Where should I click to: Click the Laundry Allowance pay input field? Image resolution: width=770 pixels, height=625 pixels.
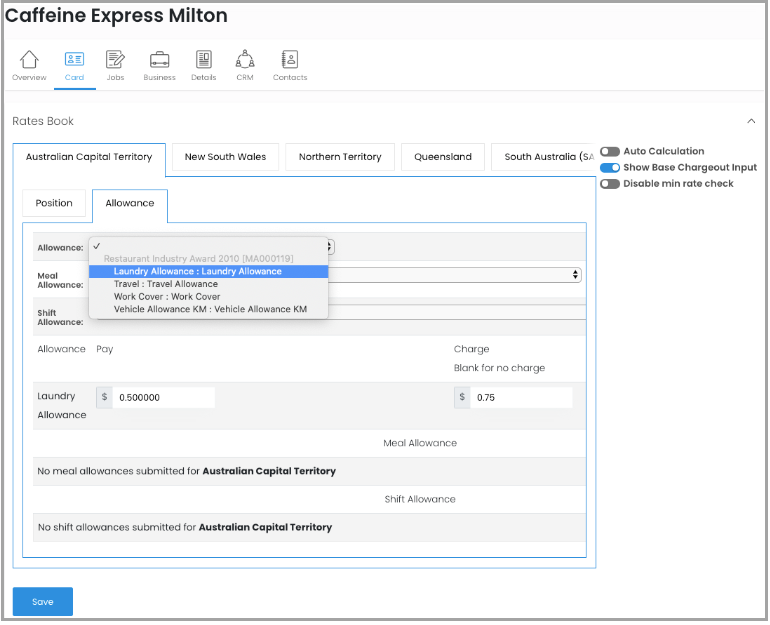pyautogui.click(x=163, y=397)
